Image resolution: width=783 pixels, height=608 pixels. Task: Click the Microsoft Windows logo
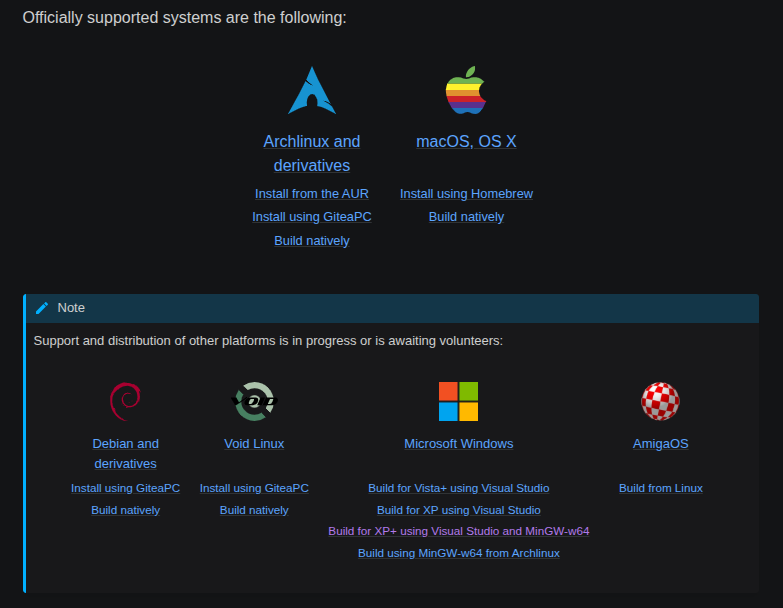tap(458, 401)
